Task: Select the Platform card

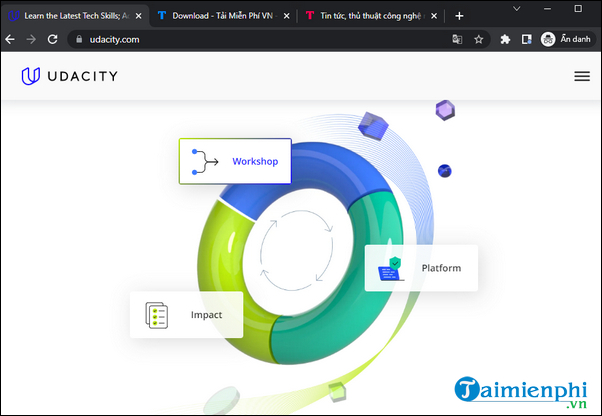Action: [421, 268]
